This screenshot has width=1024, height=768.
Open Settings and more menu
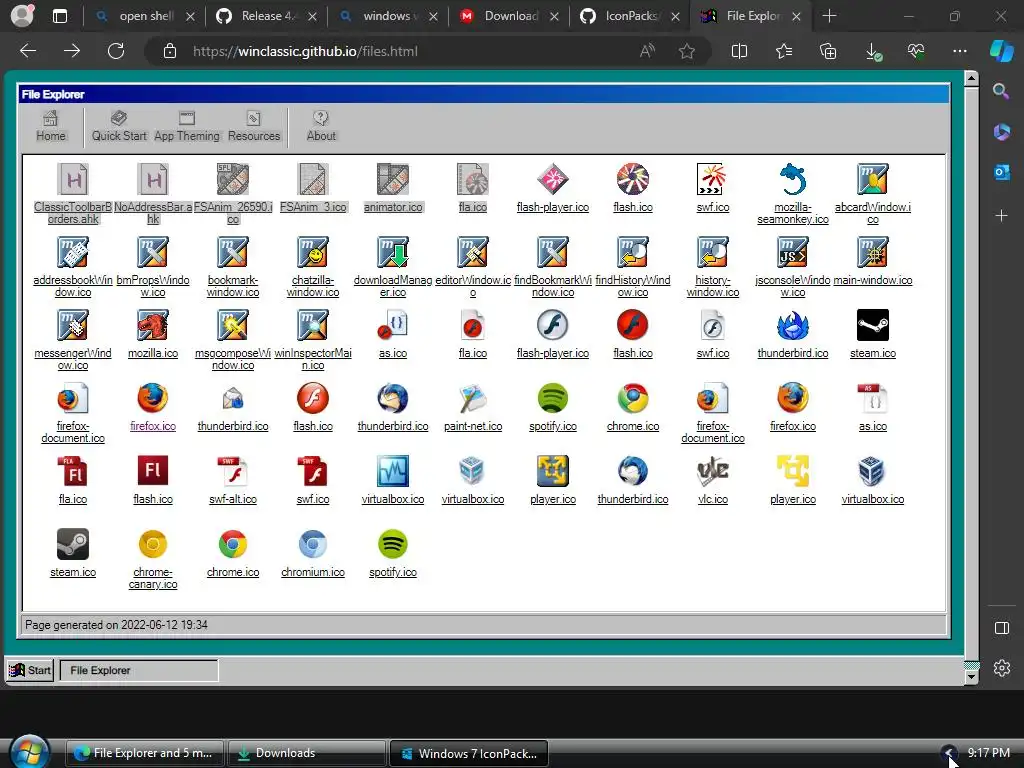coord(959,51)
